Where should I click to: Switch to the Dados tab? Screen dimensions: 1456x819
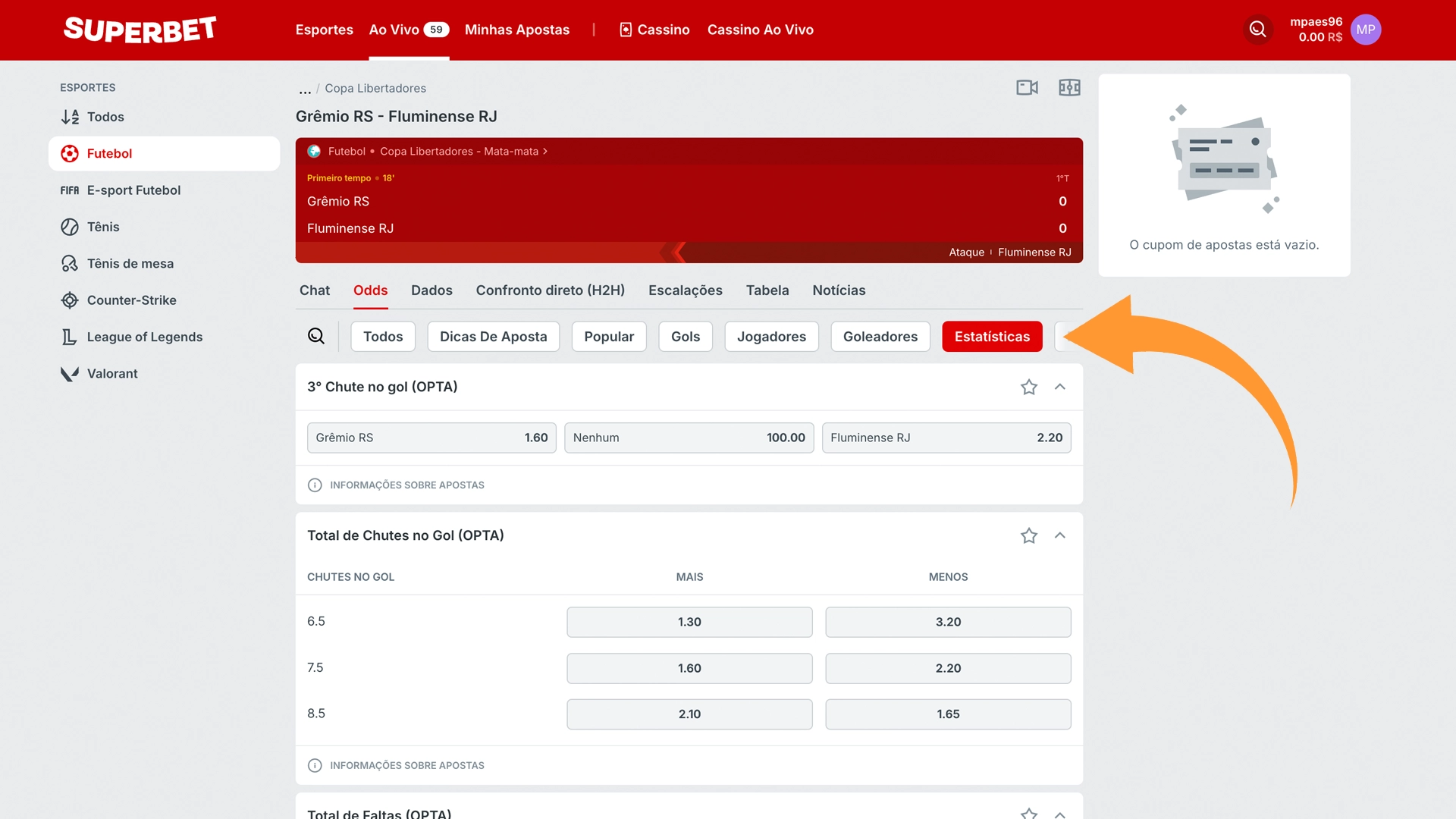click(431, 290)
